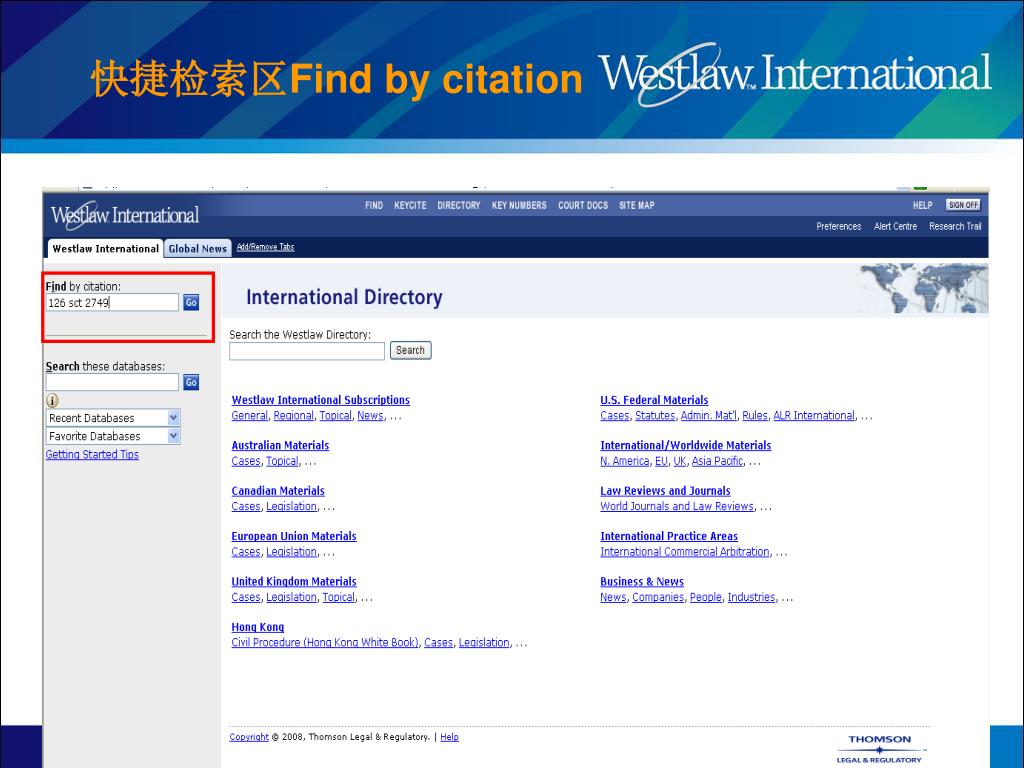1024x768 pixels.
Task: Open United Kingdom Materials link
Action: pyautogui.click(x=294, y=581)
